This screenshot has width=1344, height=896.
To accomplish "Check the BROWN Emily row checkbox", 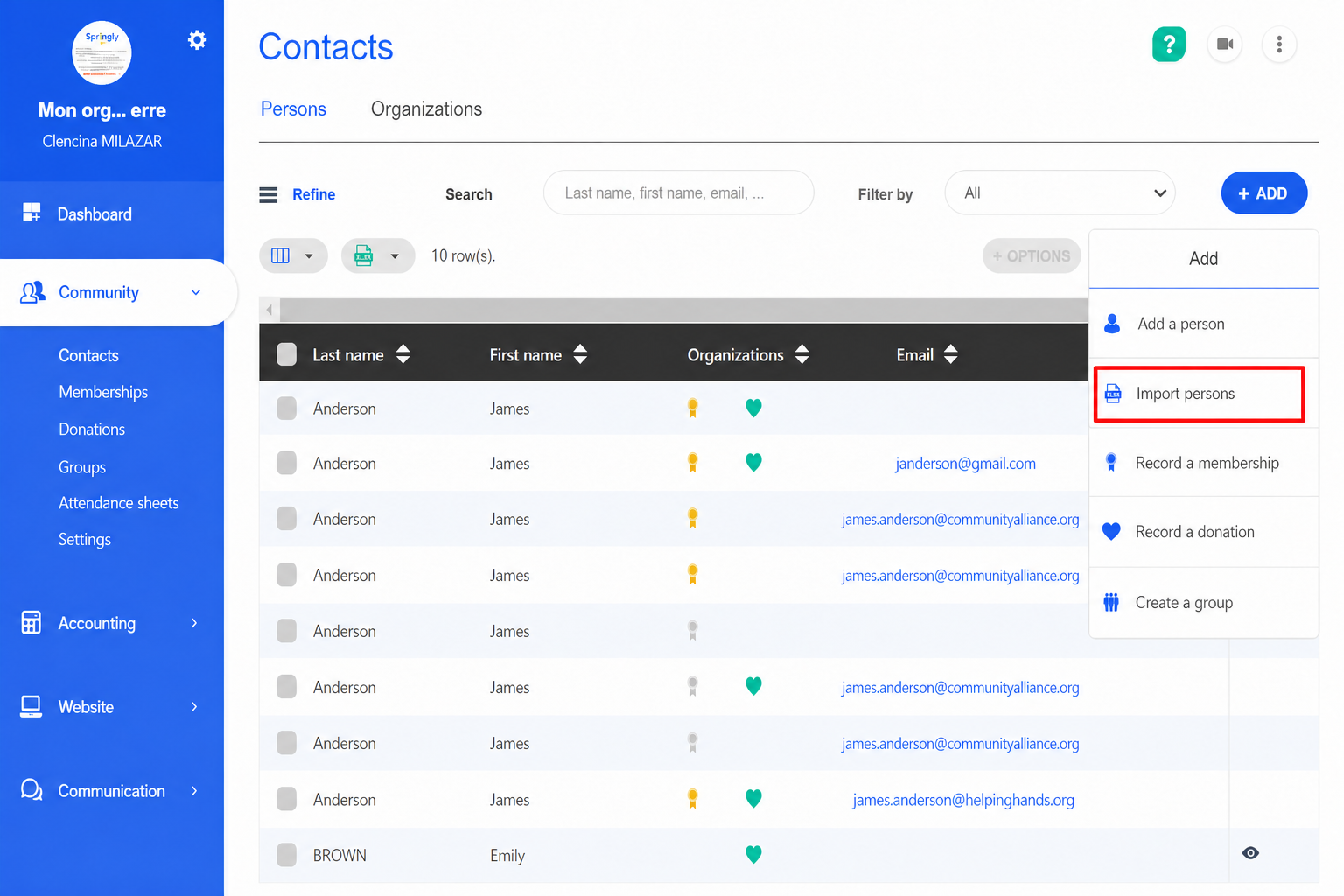I will tap(286, 855).
